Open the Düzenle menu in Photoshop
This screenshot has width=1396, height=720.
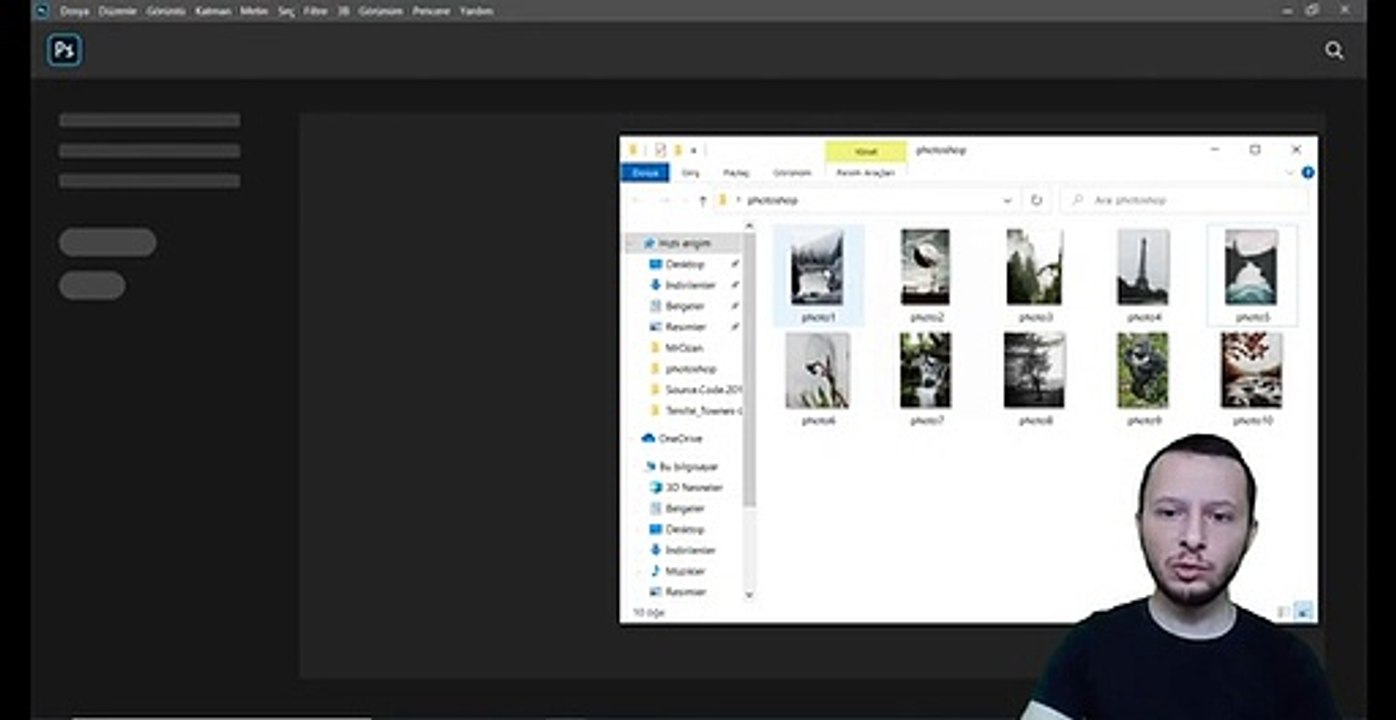pyautogui.click(x=117, y=11)
